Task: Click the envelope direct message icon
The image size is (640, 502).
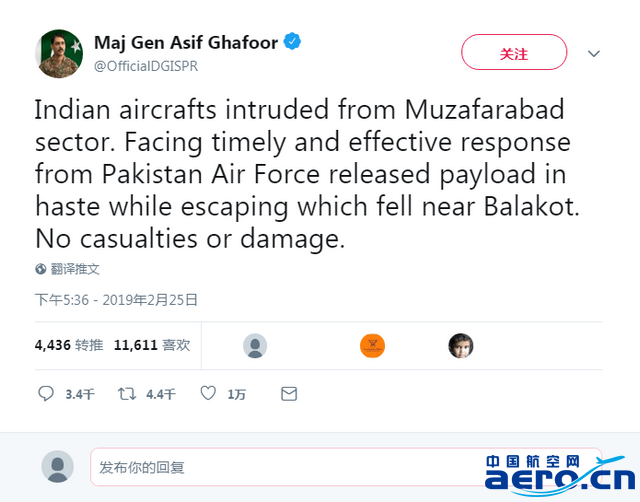Action: [289, 394]
